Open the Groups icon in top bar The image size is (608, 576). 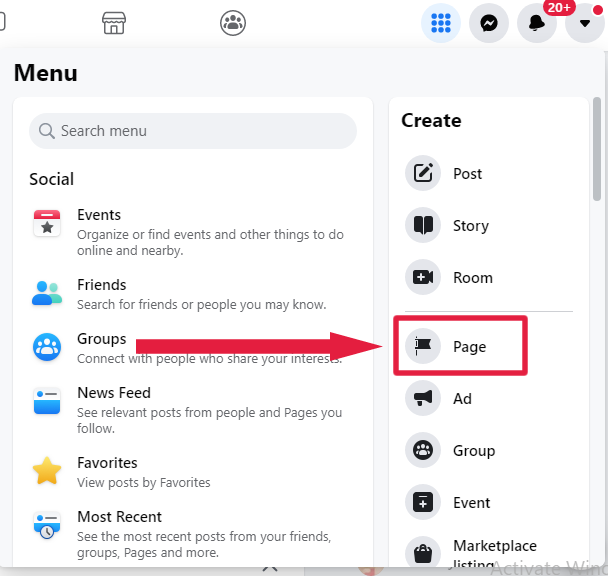pos(233,23)
